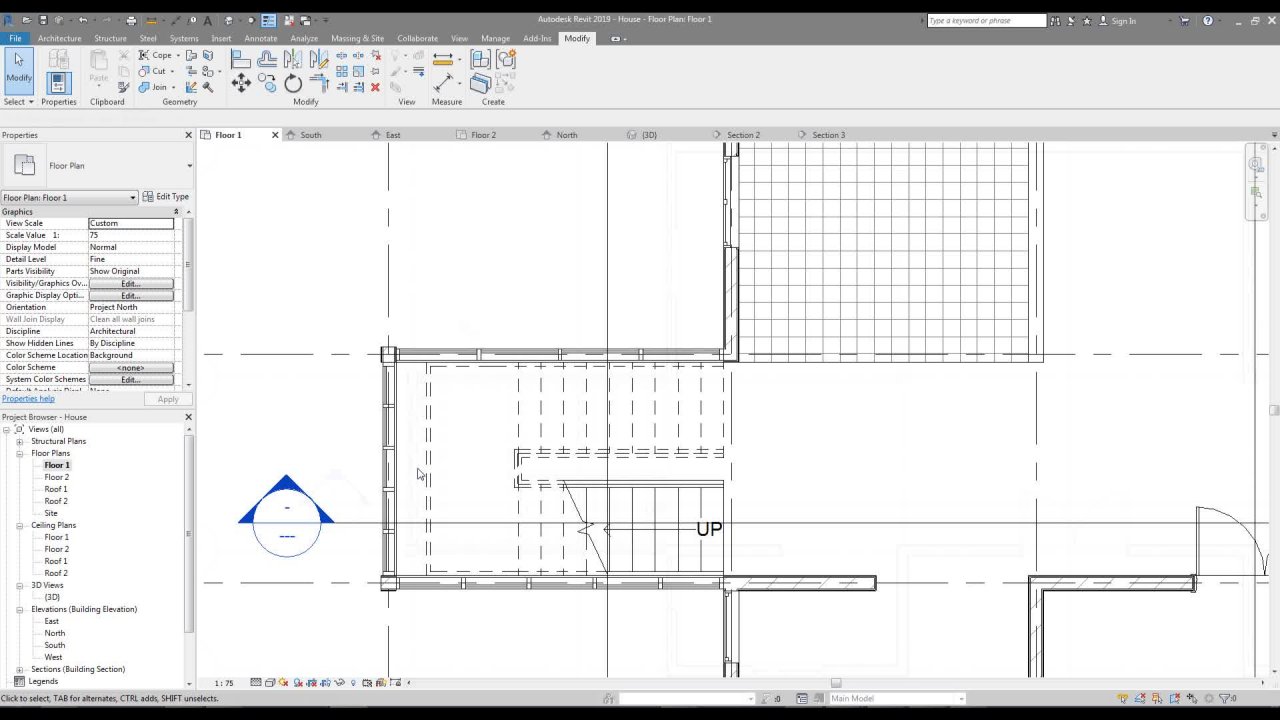Click the Apply button in Properties
1280x720 pixels.
point(167,398)
